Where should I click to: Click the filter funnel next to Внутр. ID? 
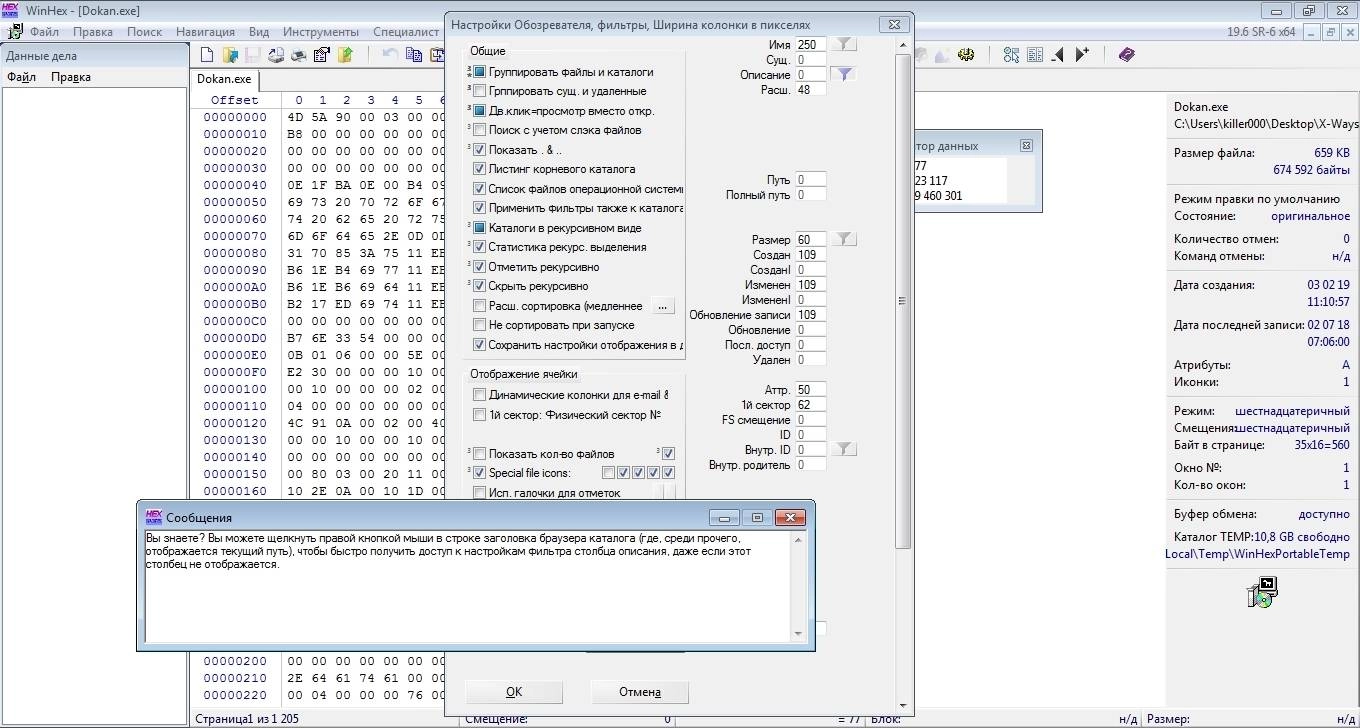click(x=845, y=449)
